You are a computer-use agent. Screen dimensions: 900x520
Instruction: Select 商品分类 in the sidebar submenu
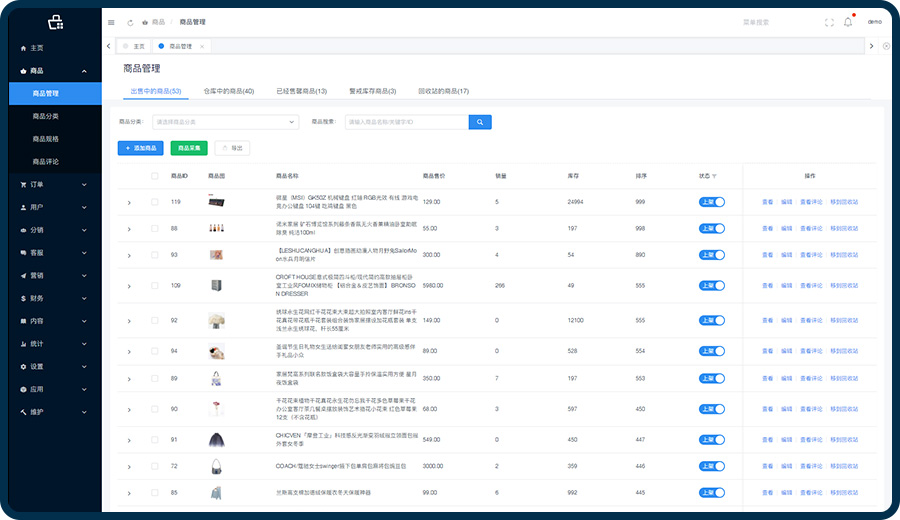[46, 116]
